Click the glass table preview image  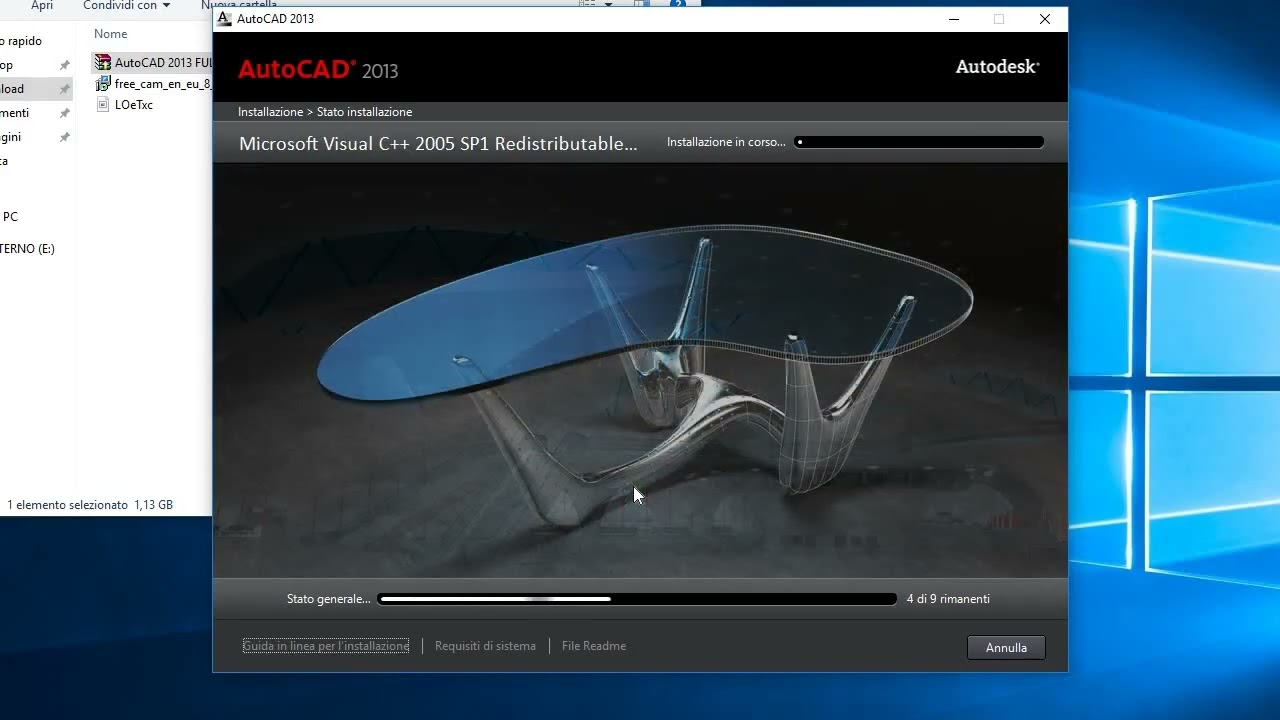[640, 370]
